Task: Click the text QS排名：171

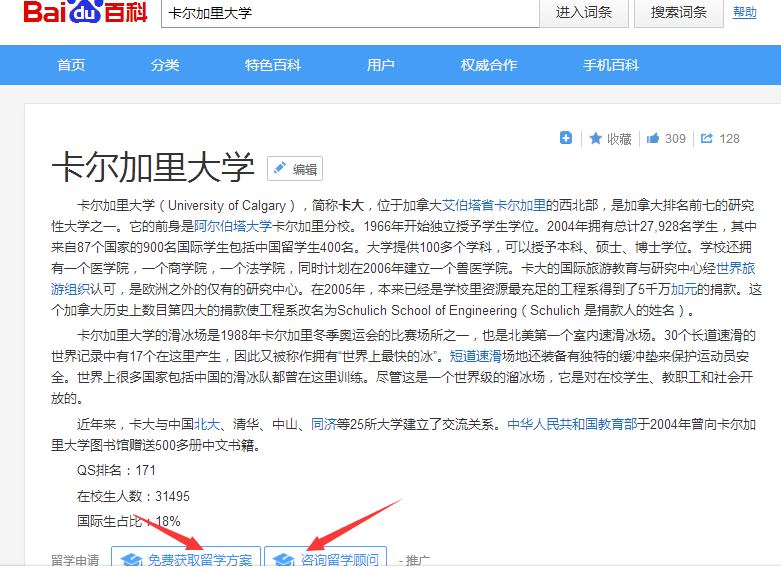Action: point(116,470)
